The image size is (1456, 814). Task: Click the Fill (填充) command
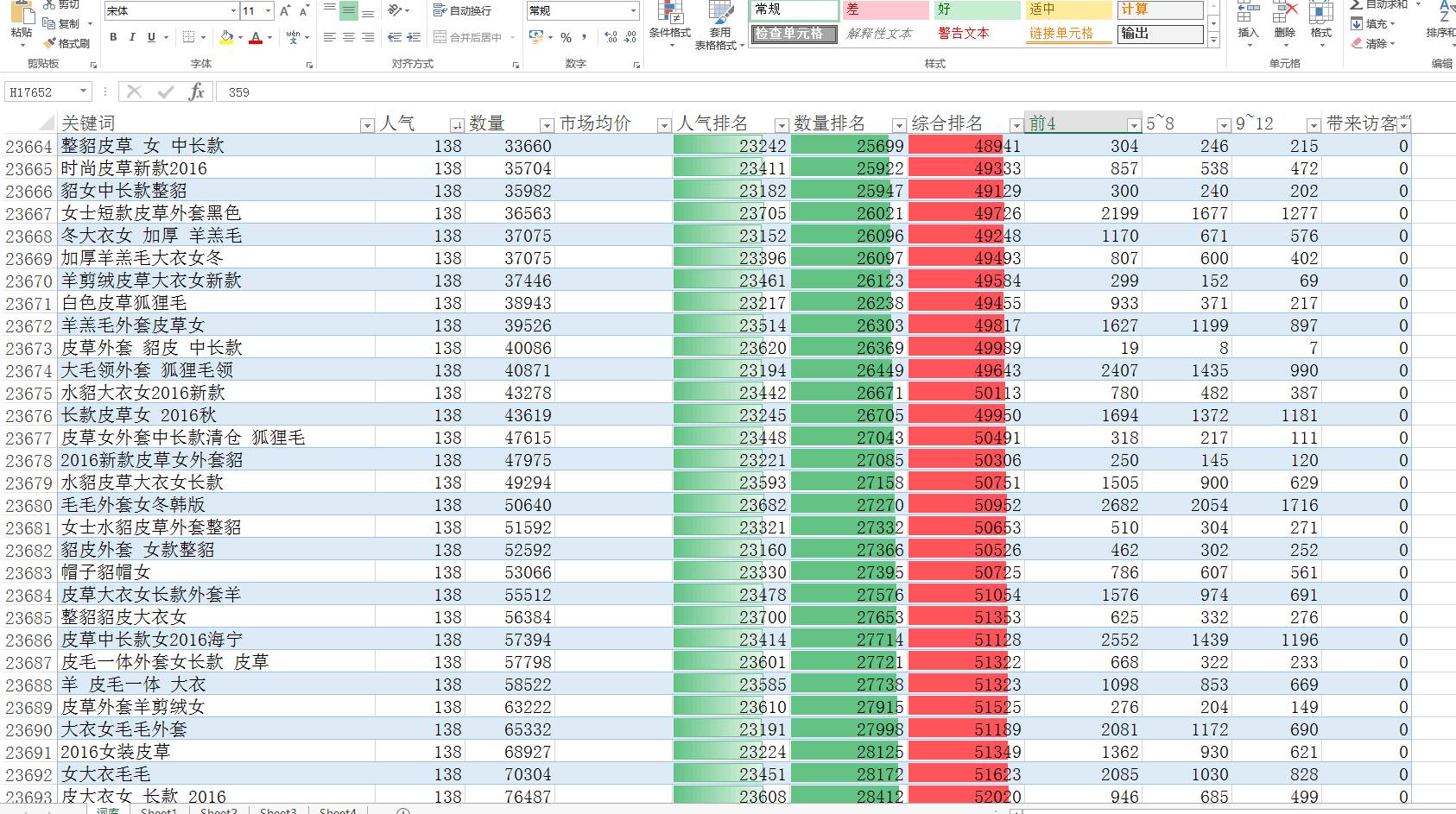(x=1374, y=24)
